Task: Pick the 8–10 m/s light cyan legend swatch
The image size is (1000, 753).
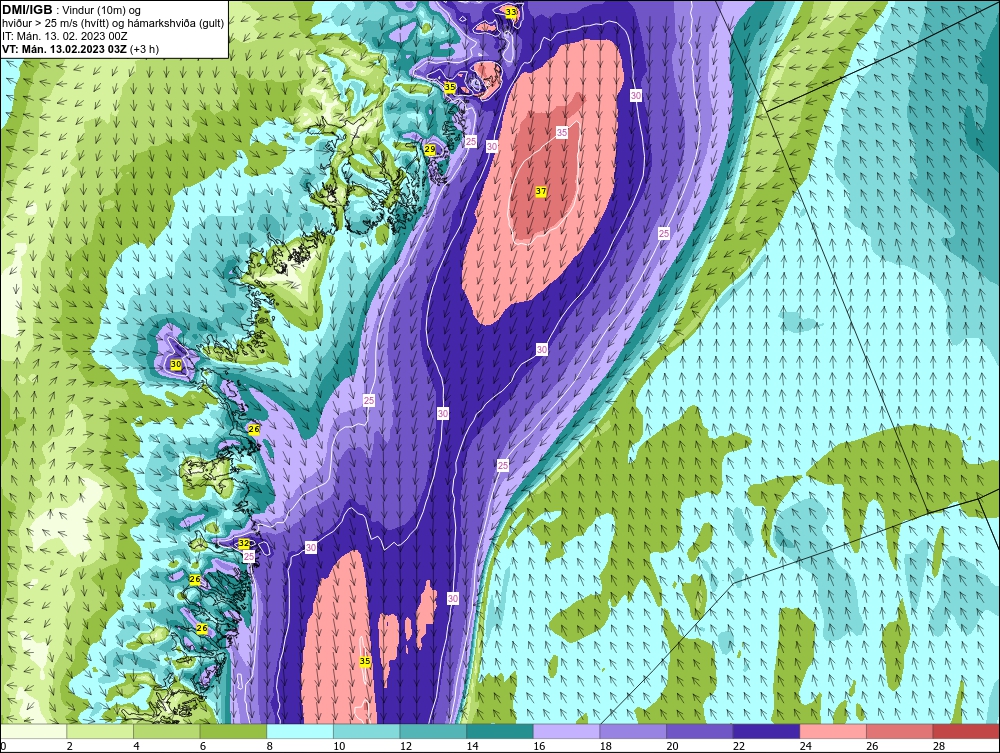Action: coord(300,731)
